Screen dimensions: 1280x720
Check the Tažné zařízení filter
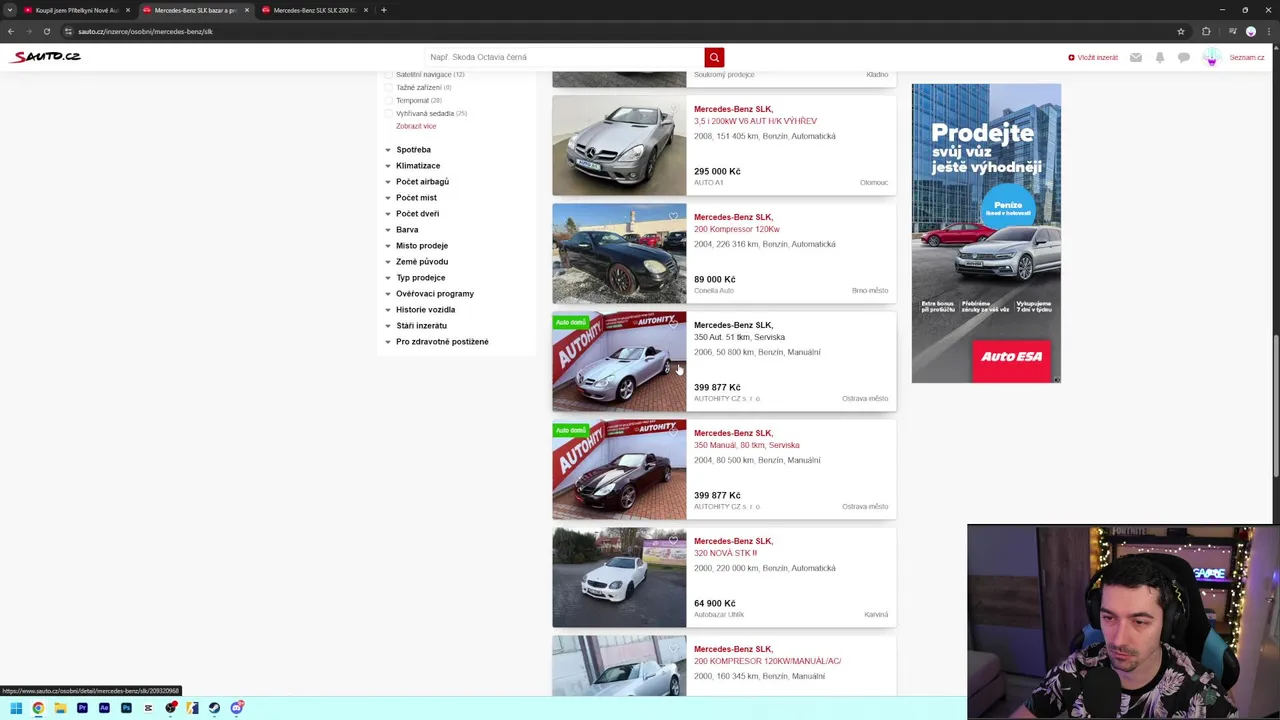(x=389, y=88)
